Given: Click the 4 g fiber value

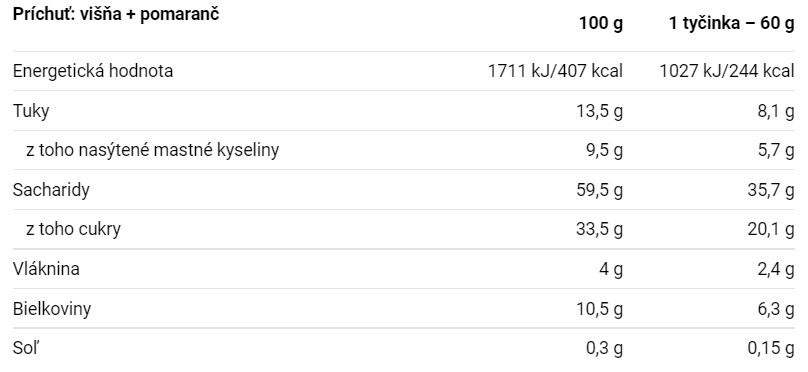Looking at the screenshot, I should [611, 269].
